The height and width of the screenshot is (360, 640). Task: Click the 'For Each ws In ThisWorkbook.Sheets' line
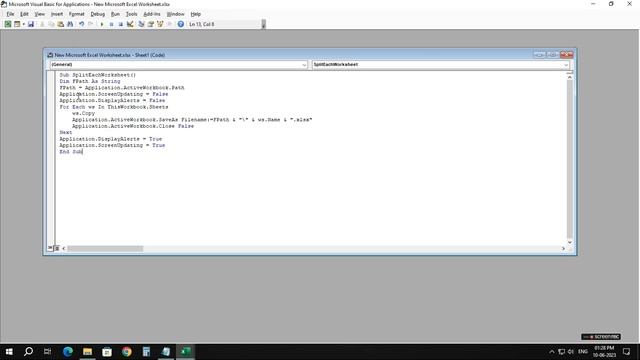(114, 107)
